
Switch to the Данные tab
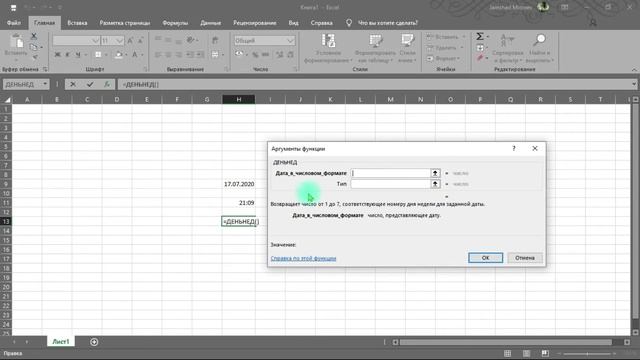point(211,23)
